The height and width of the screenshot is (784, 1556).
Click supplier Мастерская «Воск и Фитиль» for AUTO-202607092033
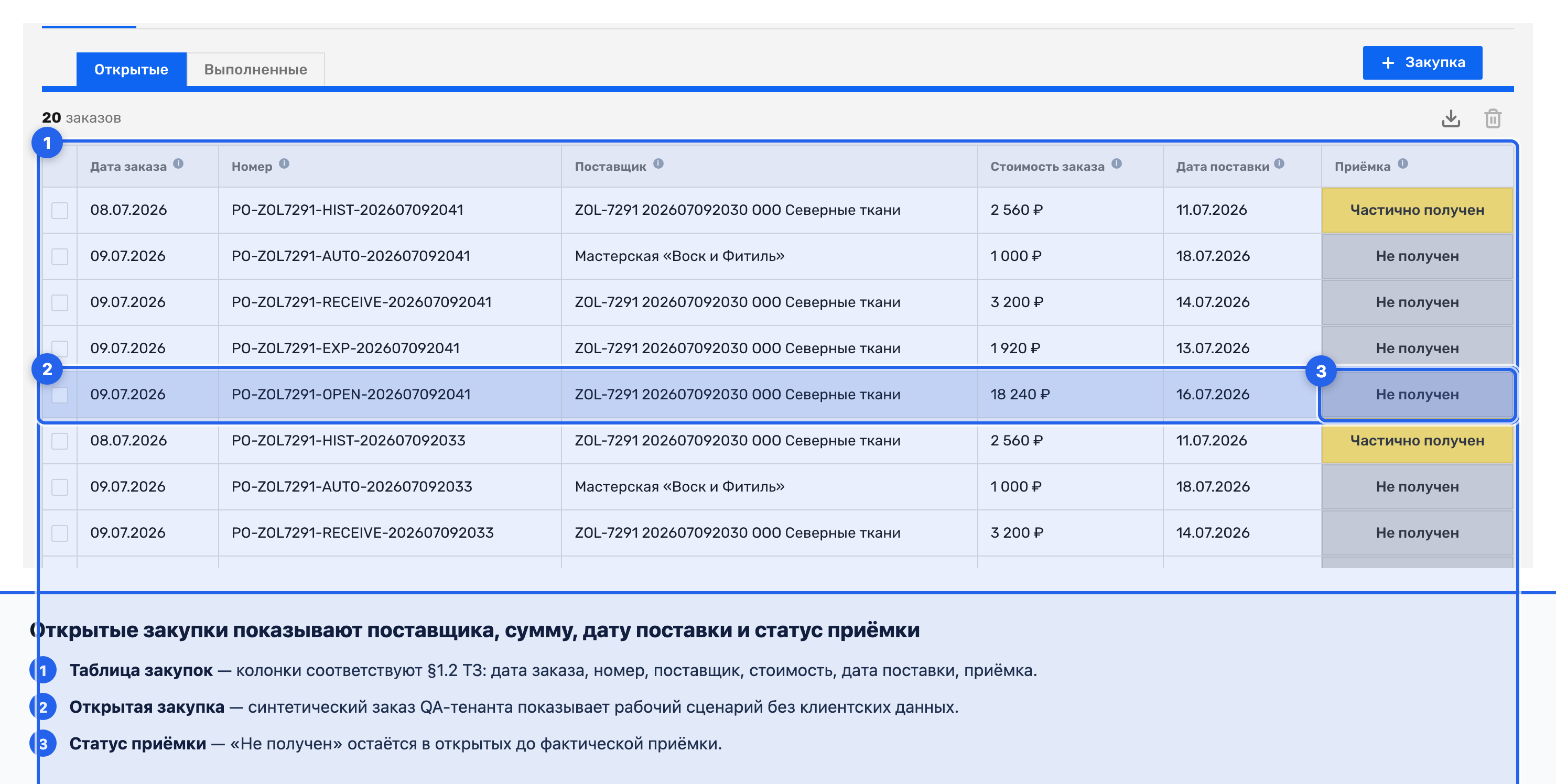[x=679, y=487]
